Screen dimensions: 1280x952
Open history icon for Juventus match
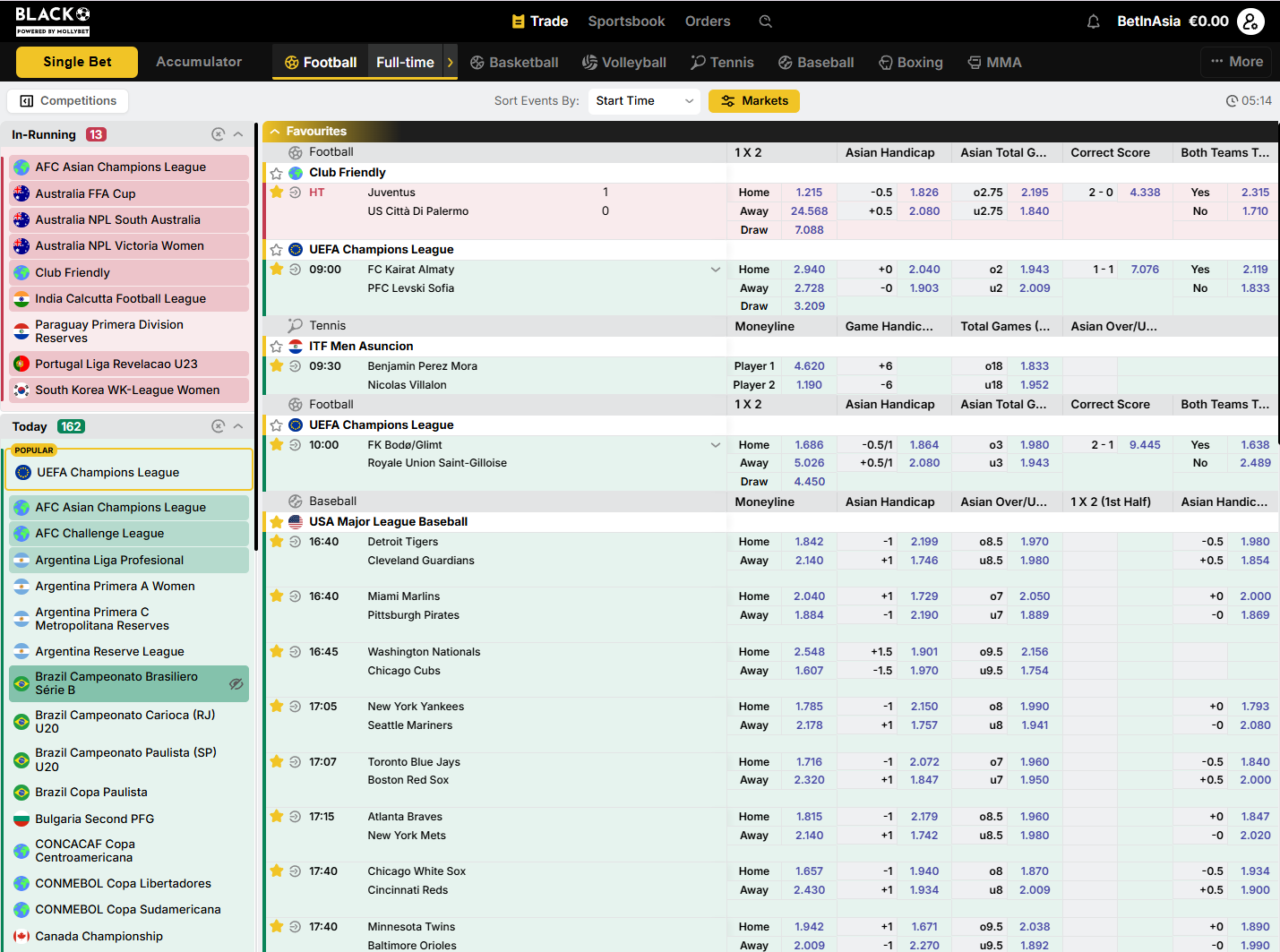(x=295, y=193)
